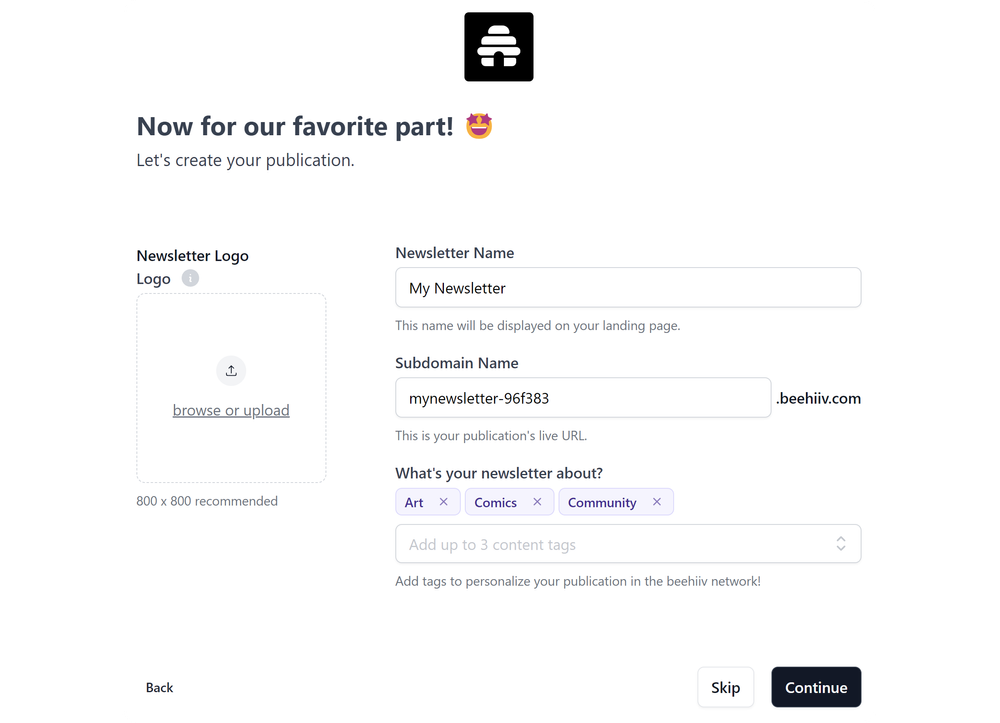Select the Community tag pill
Image resolution: width=1000 pixels, height=723 pixels.
click(603, 501)
